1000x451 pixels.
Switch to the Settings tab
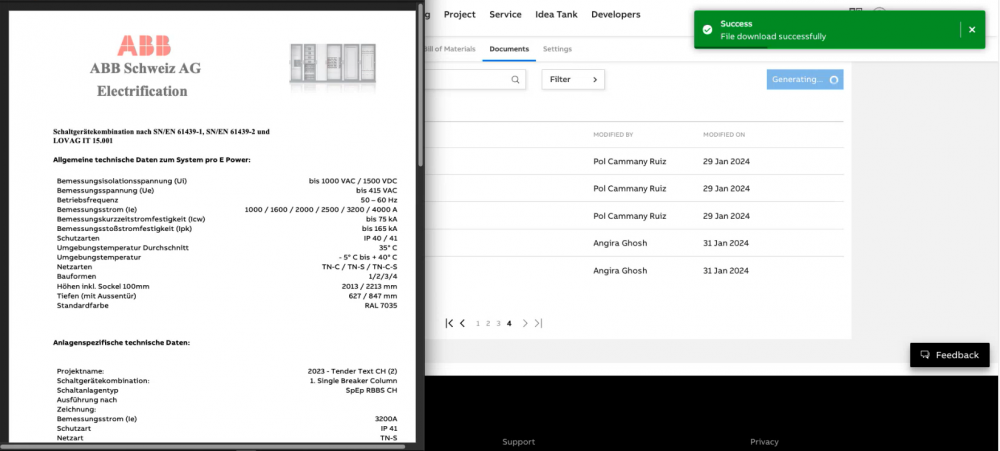[557, 49]
